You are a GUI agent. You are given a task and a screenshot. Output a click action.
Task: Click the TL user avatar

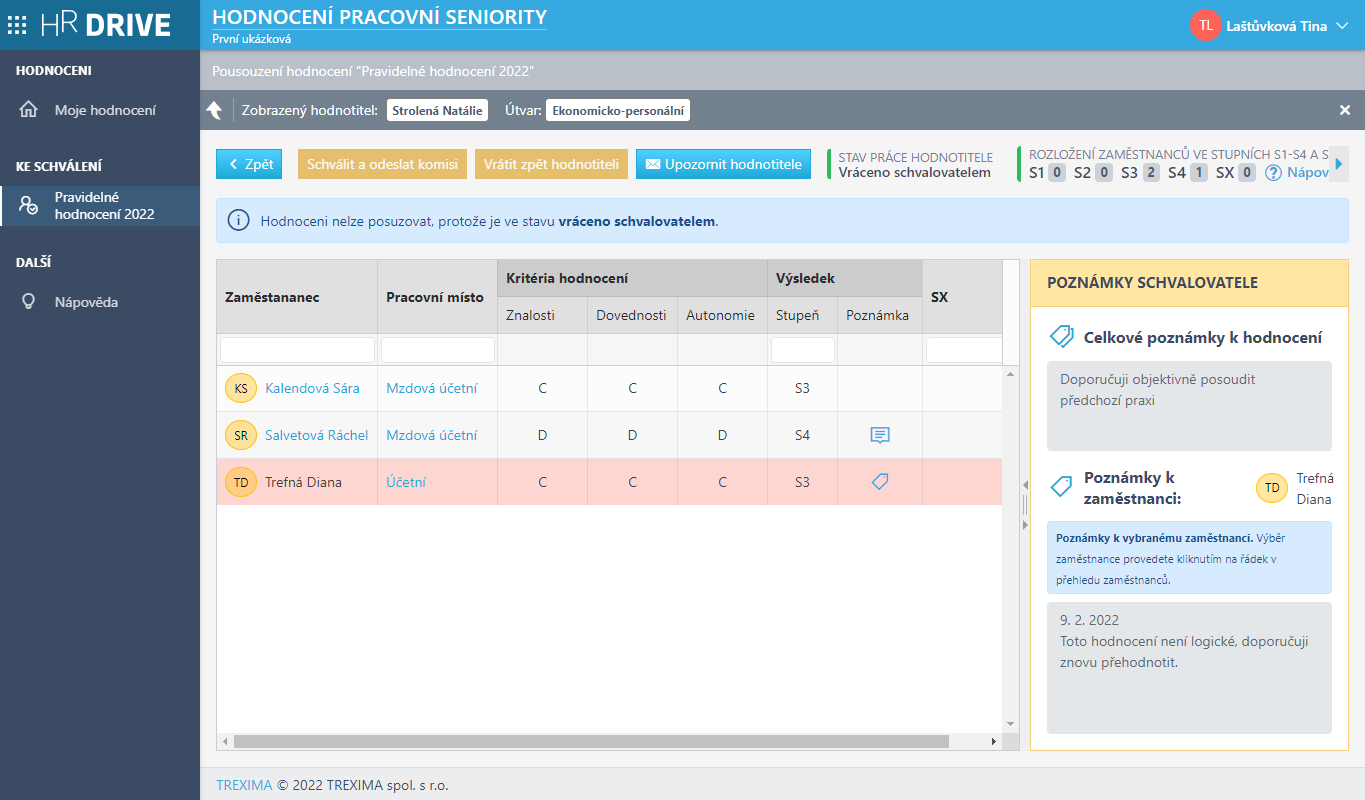1205,26
